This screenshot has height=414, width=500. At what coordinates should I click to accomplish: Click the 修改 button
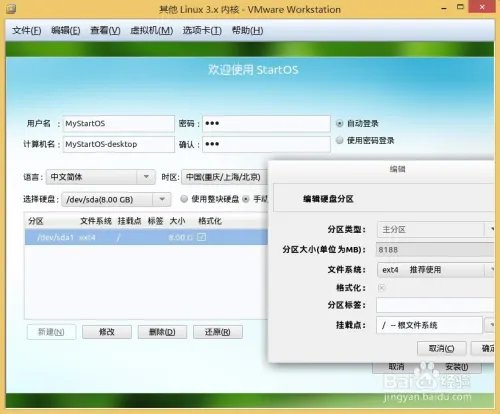[x=107, y=332]
